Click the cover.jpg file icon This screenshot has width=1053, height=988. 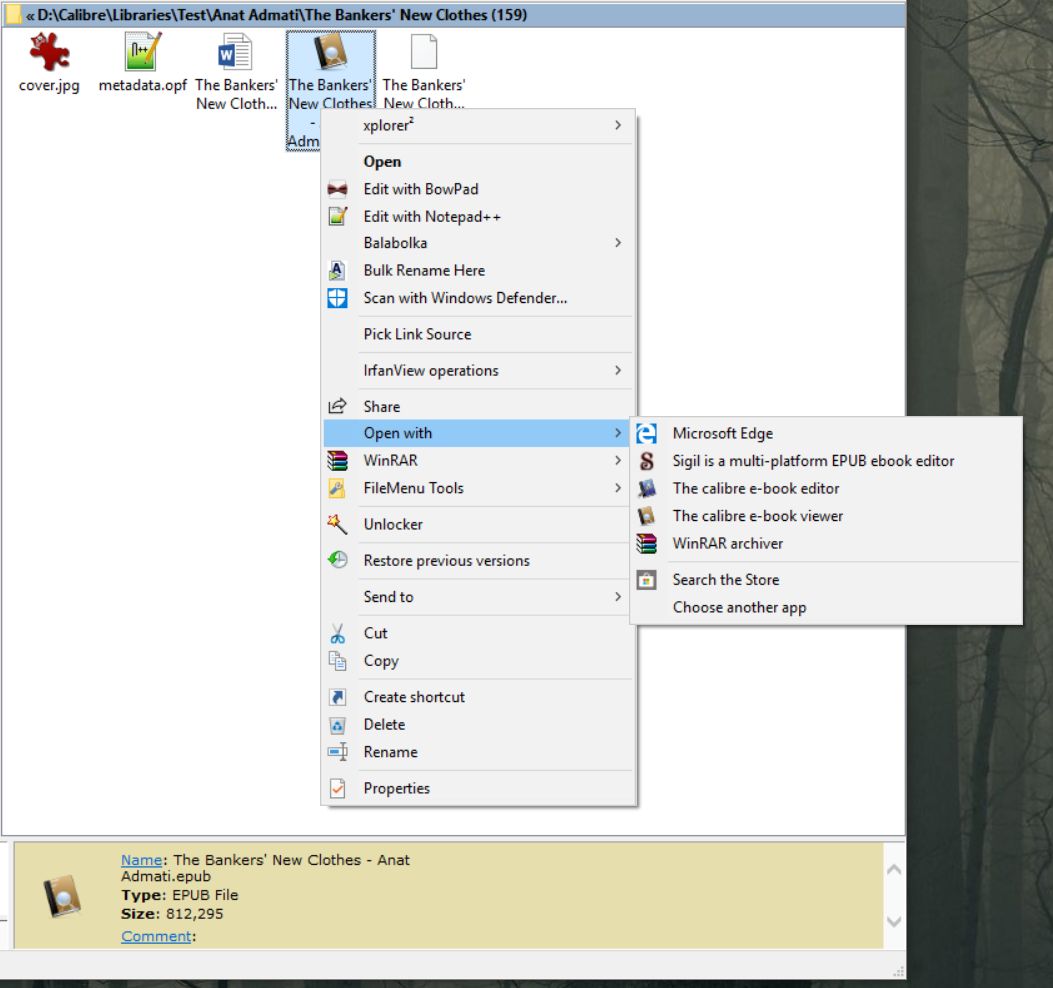49,52
